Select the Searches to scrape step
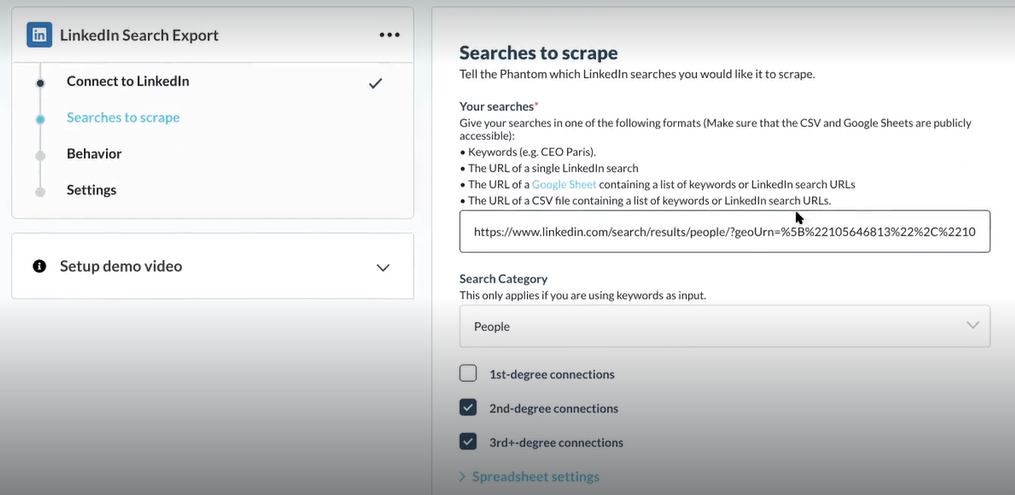The height and width of the screenshot is (495, 1015). [123, 118]
